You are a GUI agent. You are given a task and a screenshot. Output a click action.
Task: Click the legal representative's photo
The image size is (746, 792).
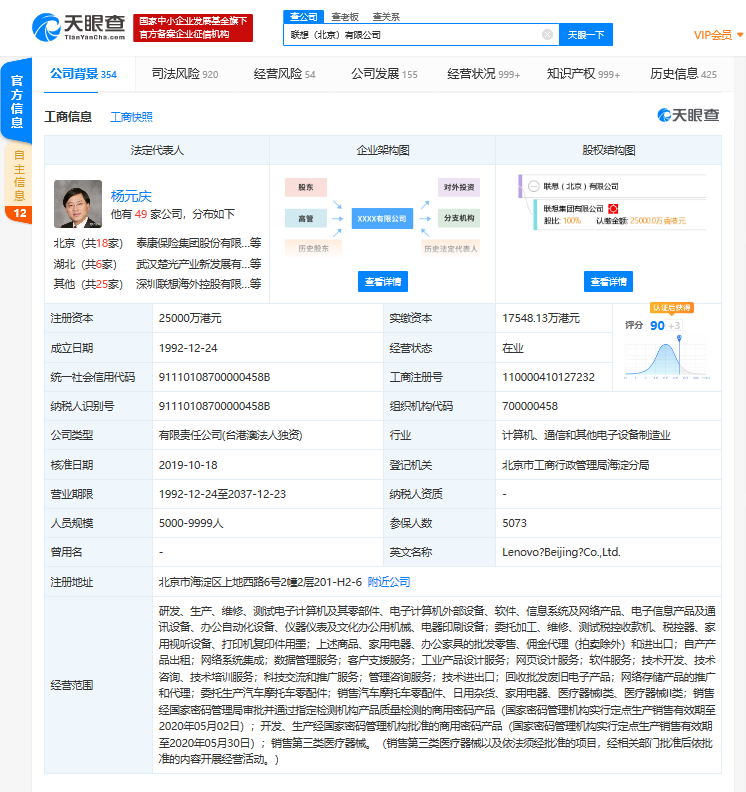[78, 204]
